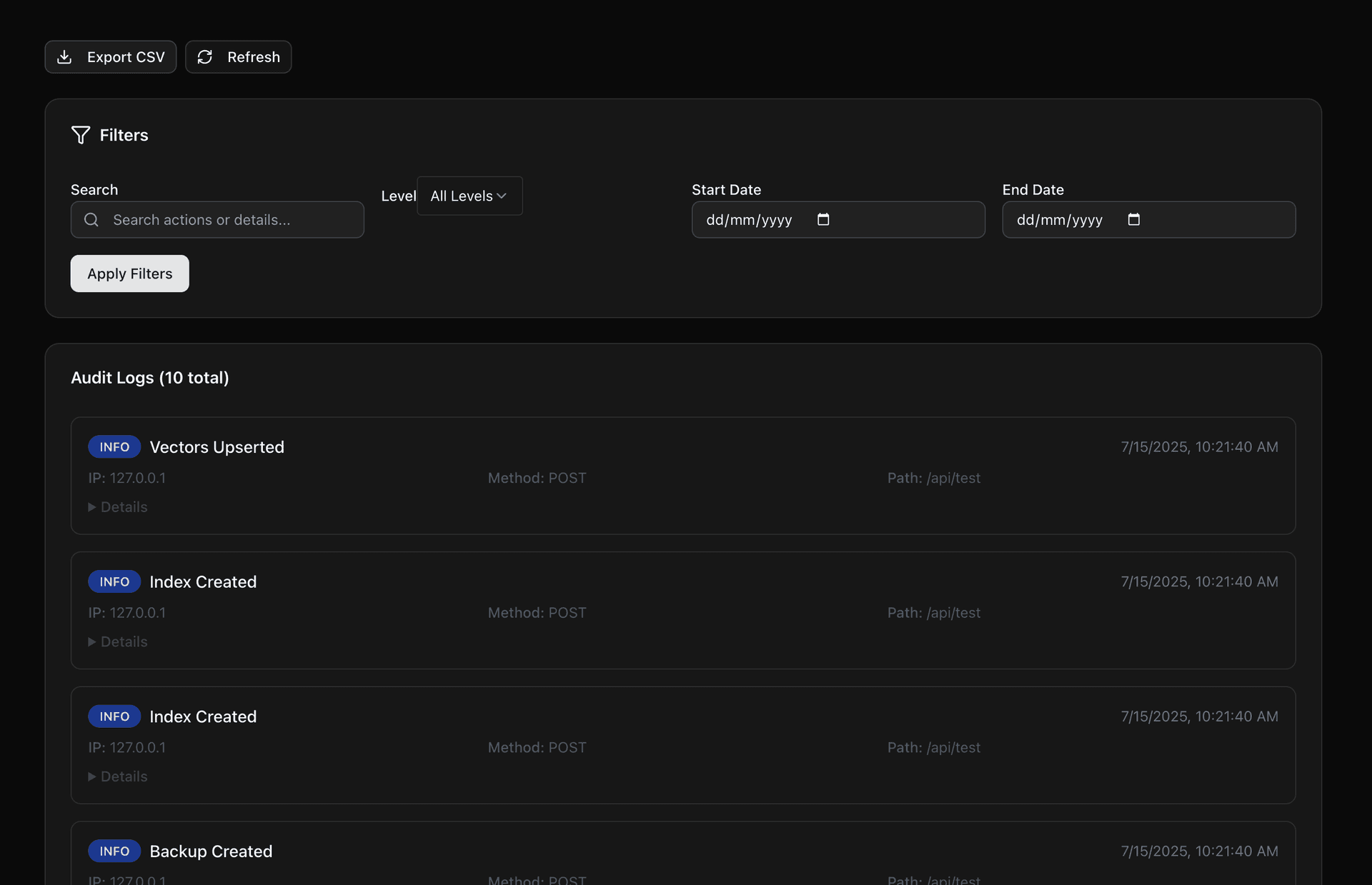Open the End Date calendar picker icon
This screenshot has height=885, width=1372.
(1133, 219)
